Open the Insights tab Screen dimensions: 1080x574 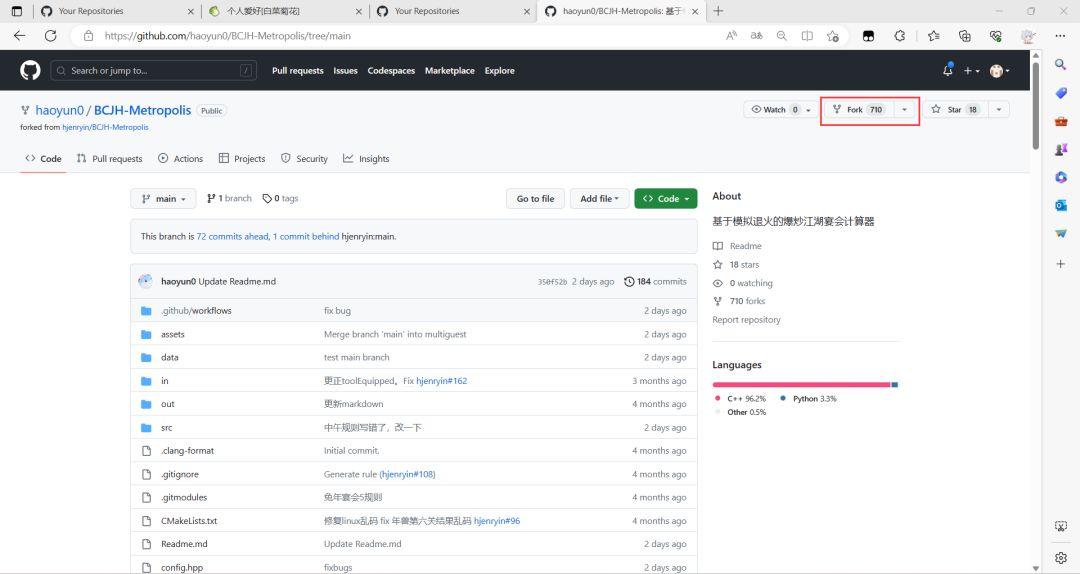366,158
